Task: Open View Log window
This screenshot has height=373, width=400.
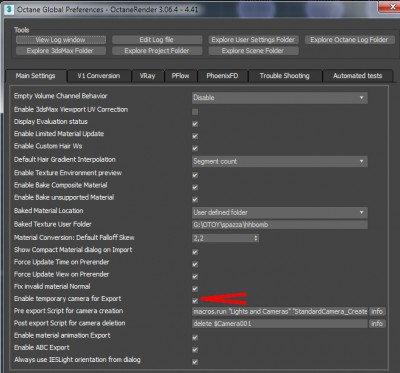Action: coord(61,40)
